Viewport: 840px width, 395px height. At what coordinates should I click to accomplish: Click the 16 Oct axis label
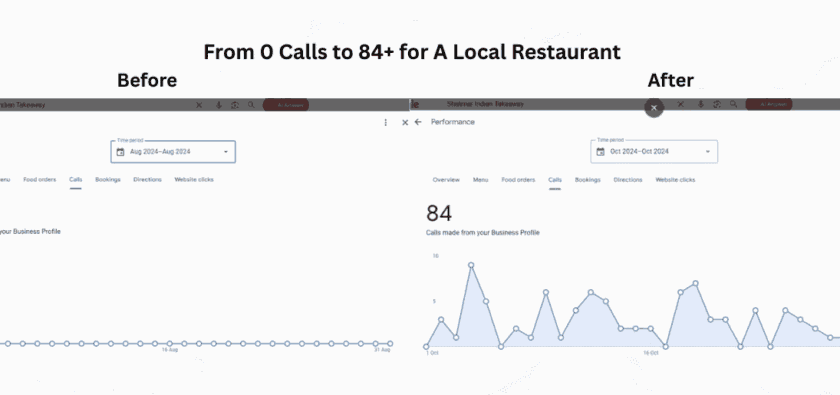click(651, 353)
